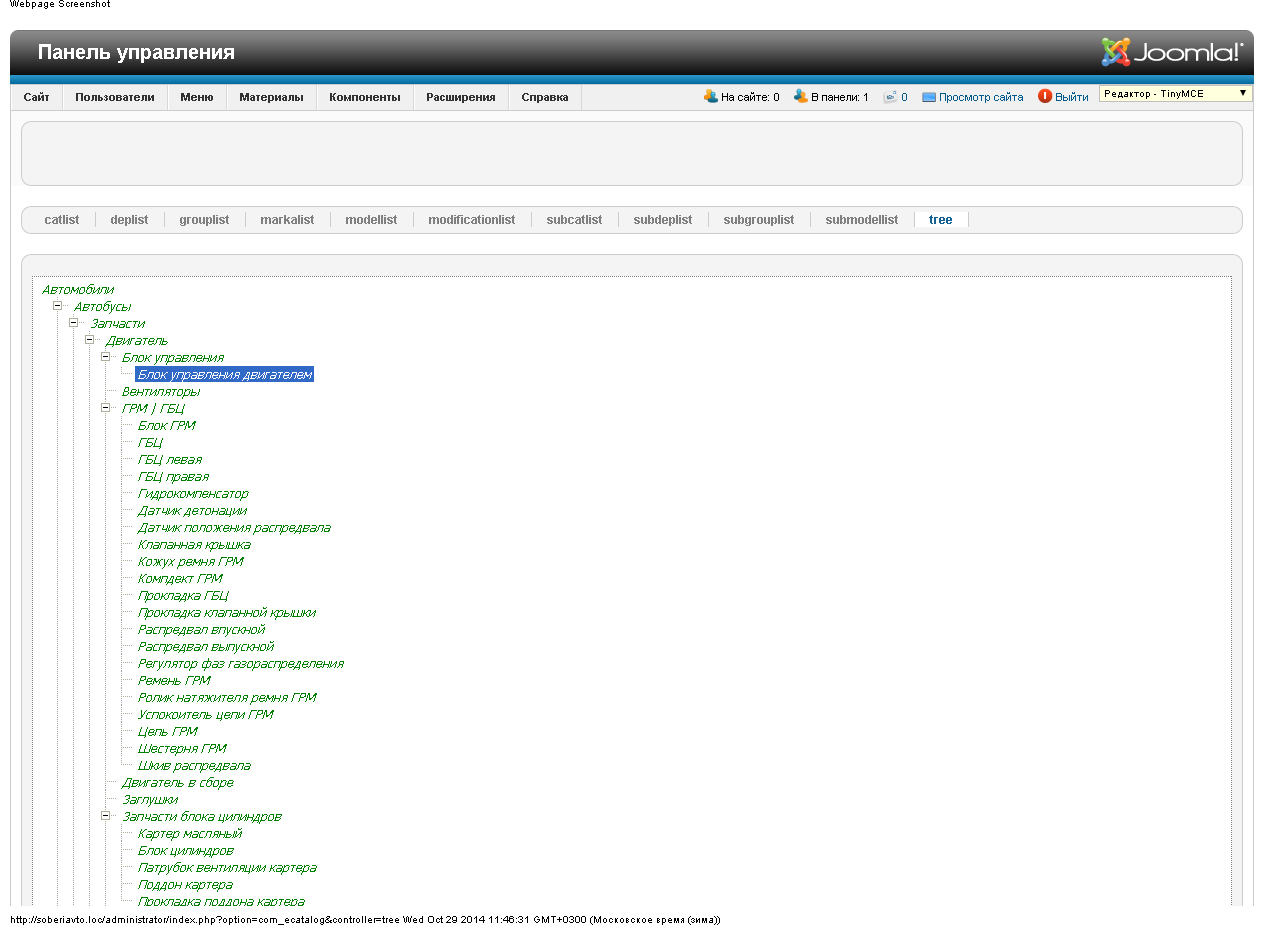Switch to the modificationlist tab
This screenshot has height=926, width=1264.
(x=472, y=220)
